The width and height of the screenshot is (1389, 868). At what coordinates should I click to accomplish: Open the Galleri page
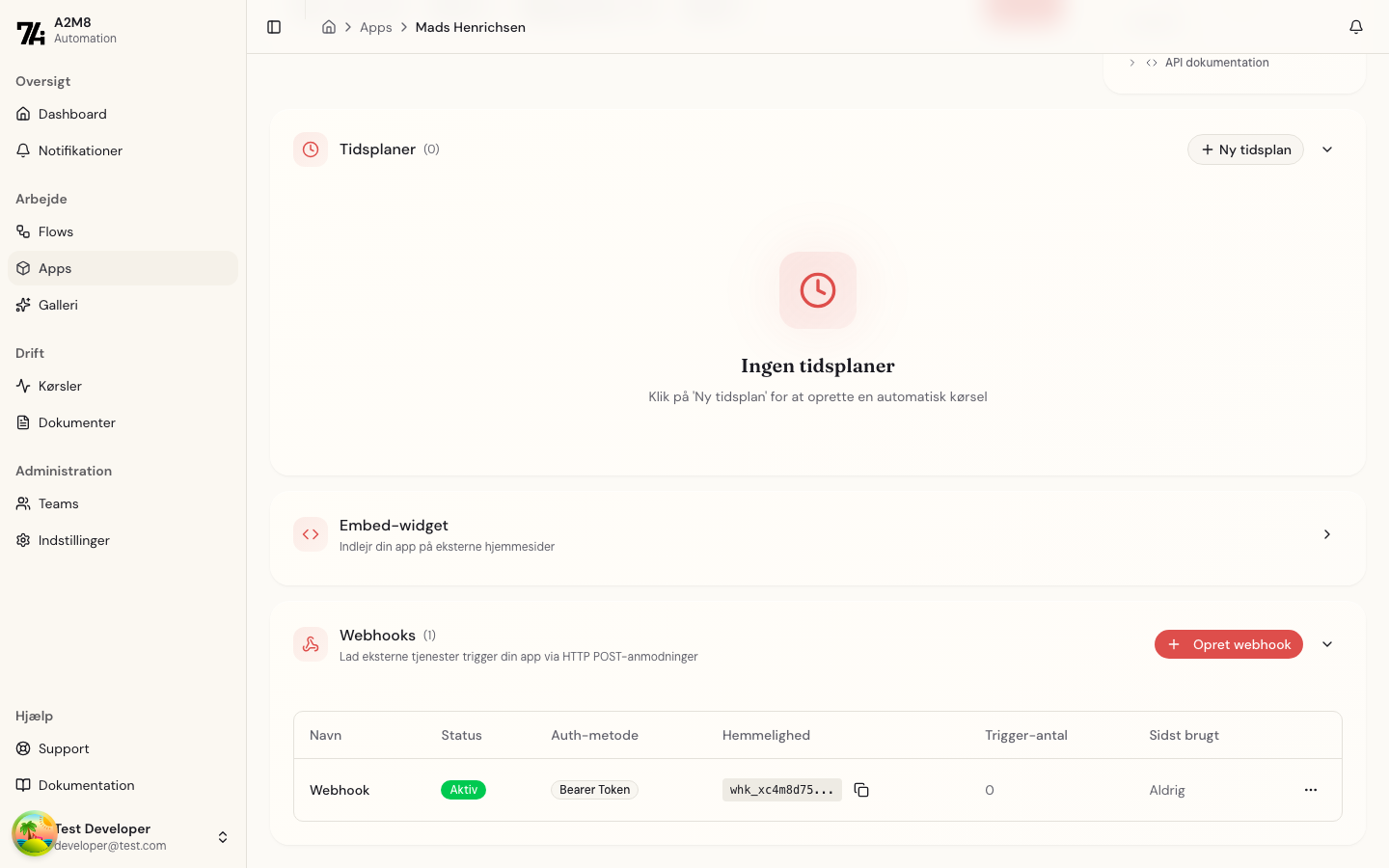click(58, 305)
